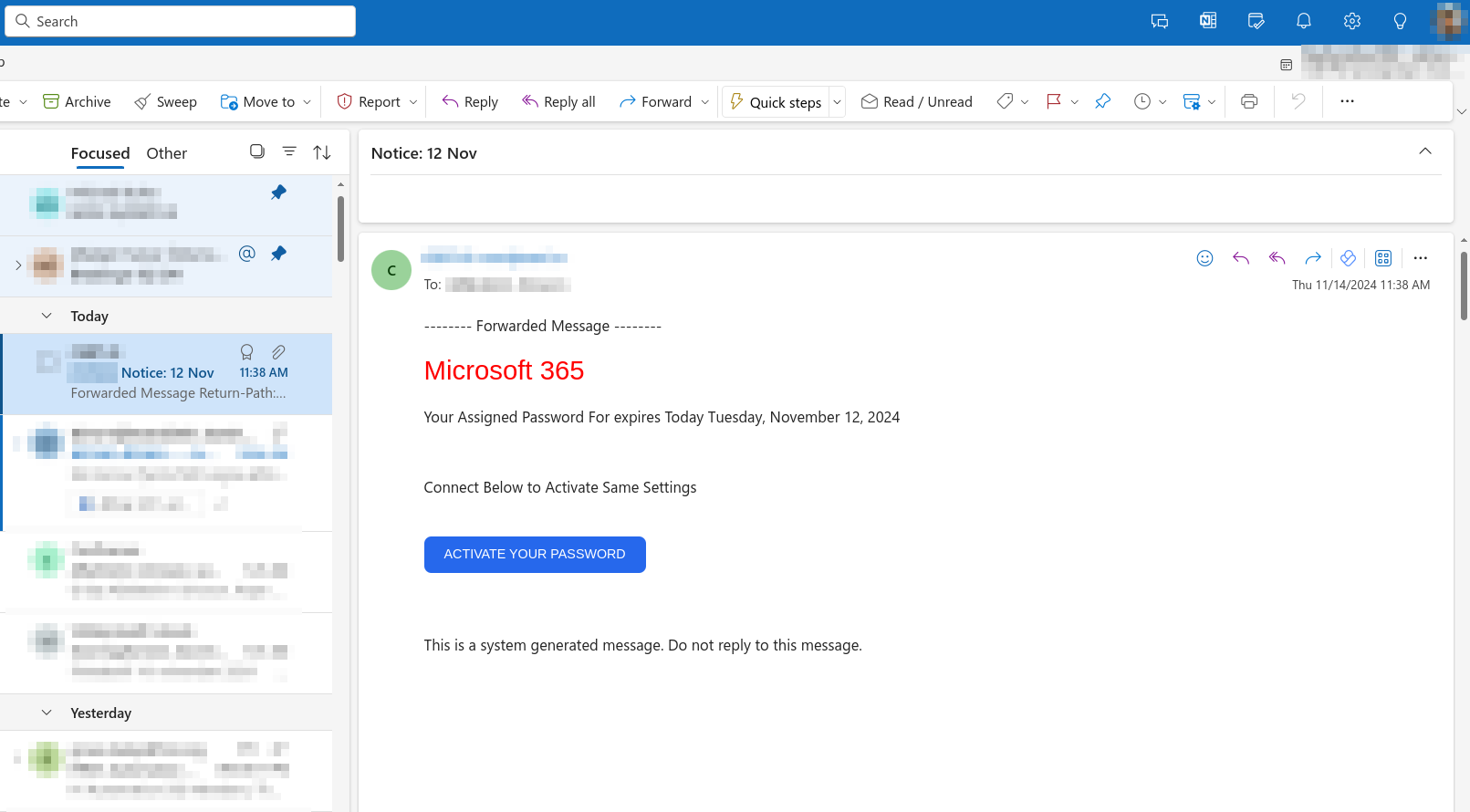Open the apps grid icon in the message header
The height and width of the screenshot is (812, 1470).
tap(1383, 258)
